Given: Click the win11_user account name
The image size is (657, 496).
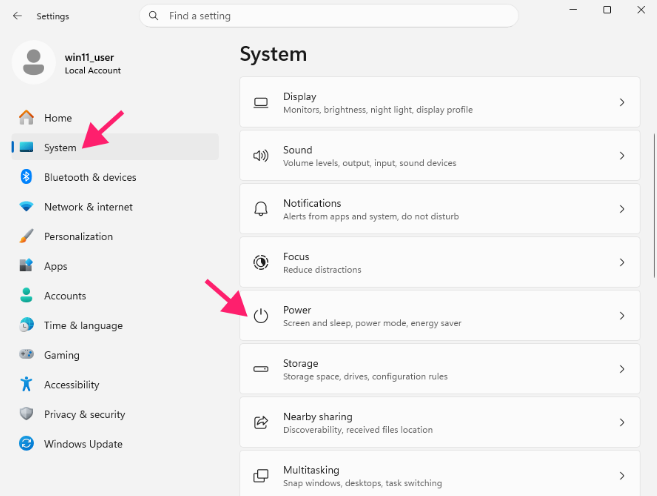Looking at the screenshot, I should coord(89,57).
